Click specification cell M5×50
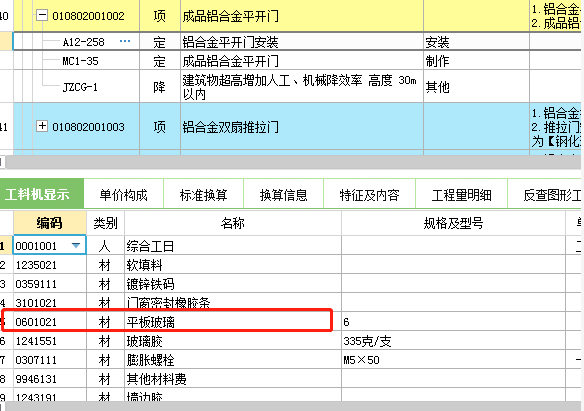Image resolution: width=584 pixels, height=411 pixels. pos(453,360)
